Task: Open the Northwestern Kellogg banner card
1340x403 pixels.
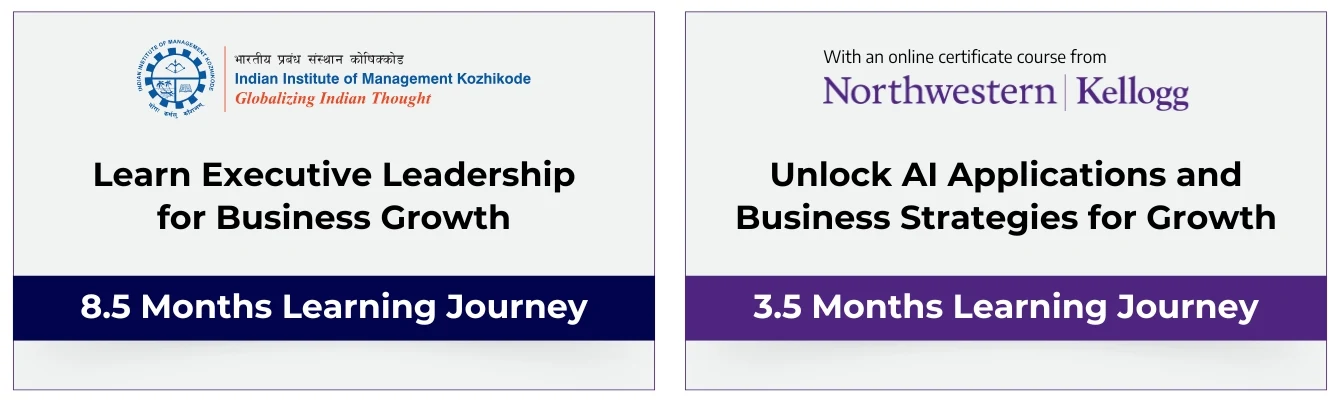Action: point(1006,201)
